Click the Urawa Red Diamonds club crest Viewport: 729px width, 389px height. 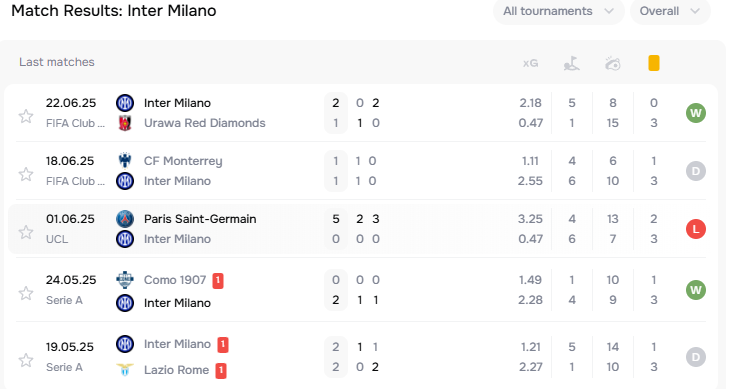pyautogui.click(x=125, y=123)
